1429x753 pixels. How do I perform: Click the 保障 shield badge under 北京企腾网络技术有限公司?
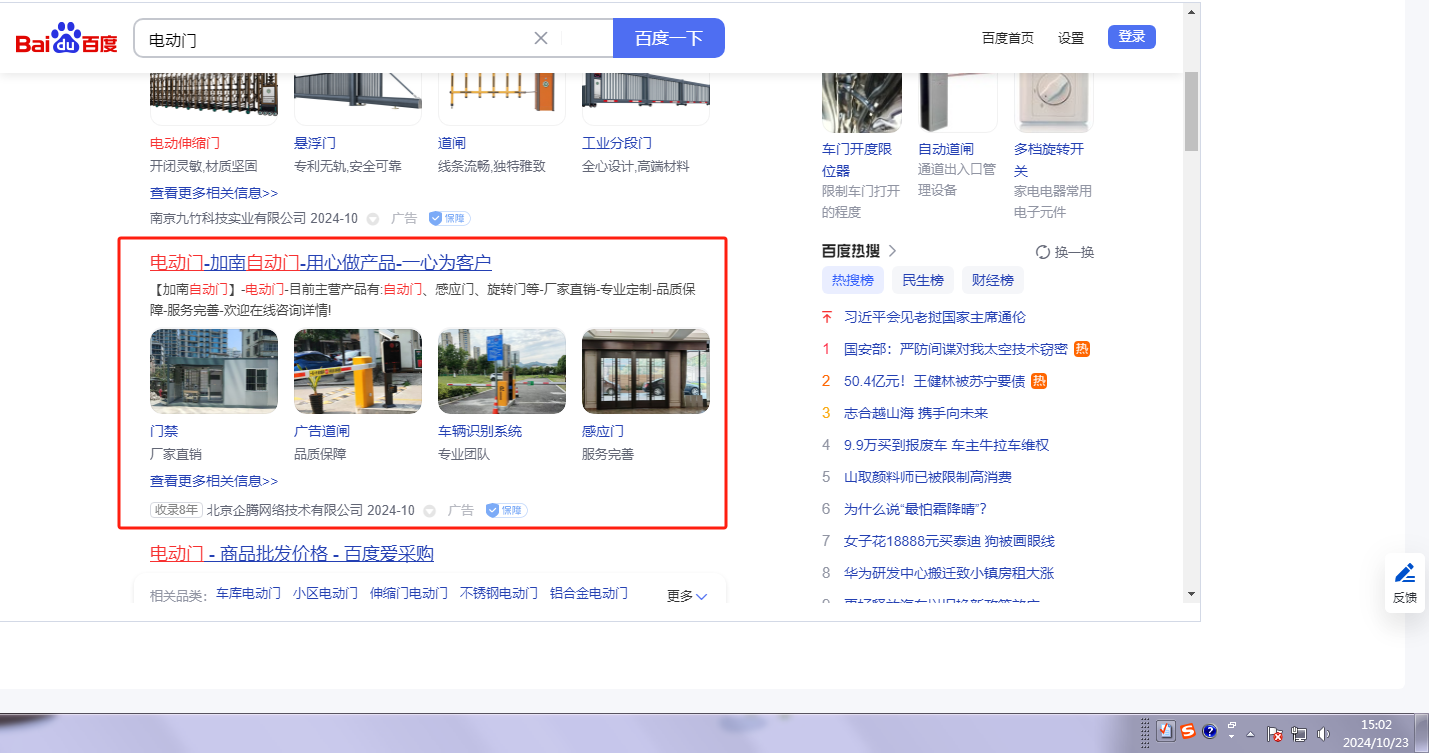coord(507,510)
